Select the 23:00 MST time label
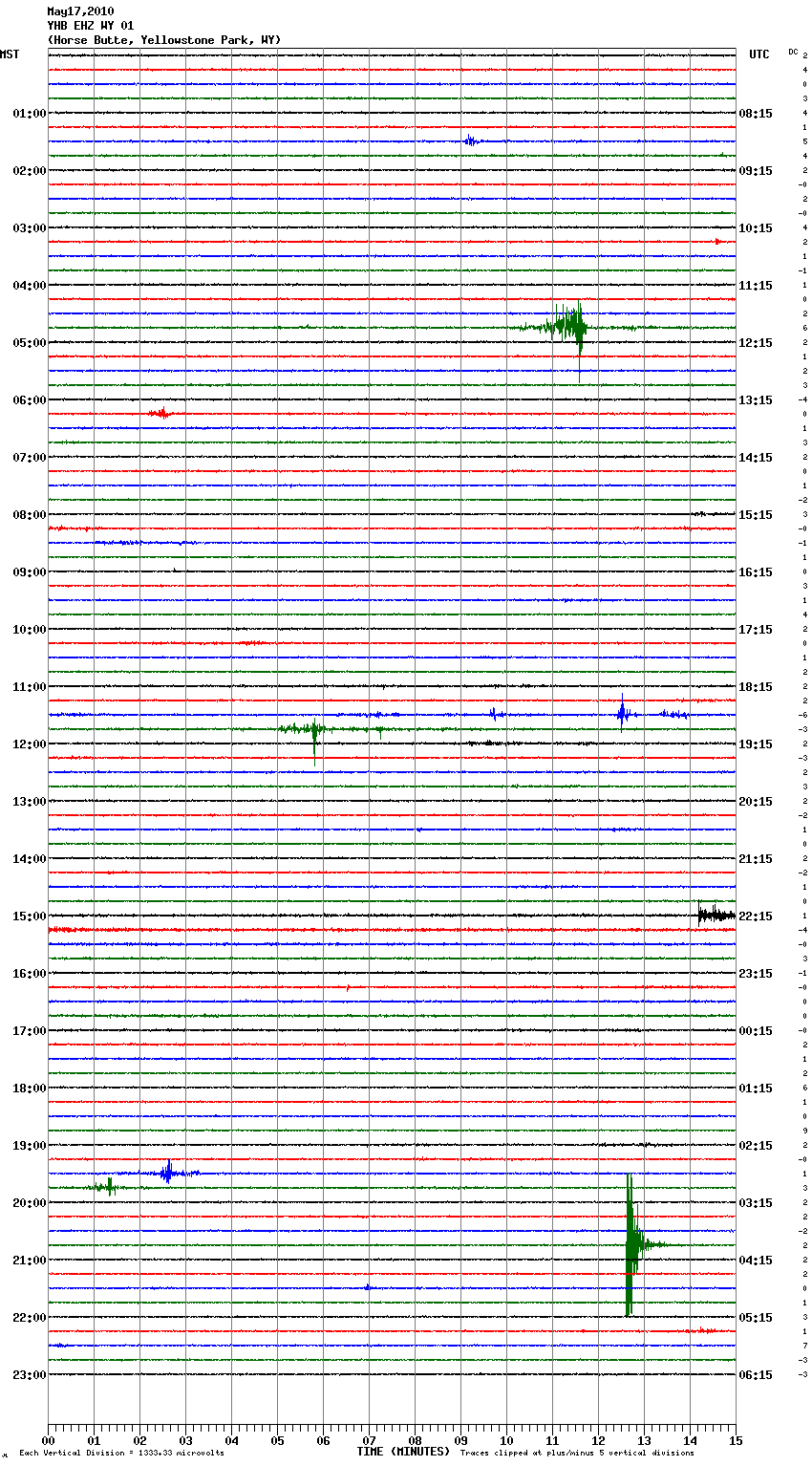This screenshot has width=812, height=1466. 30,1374
